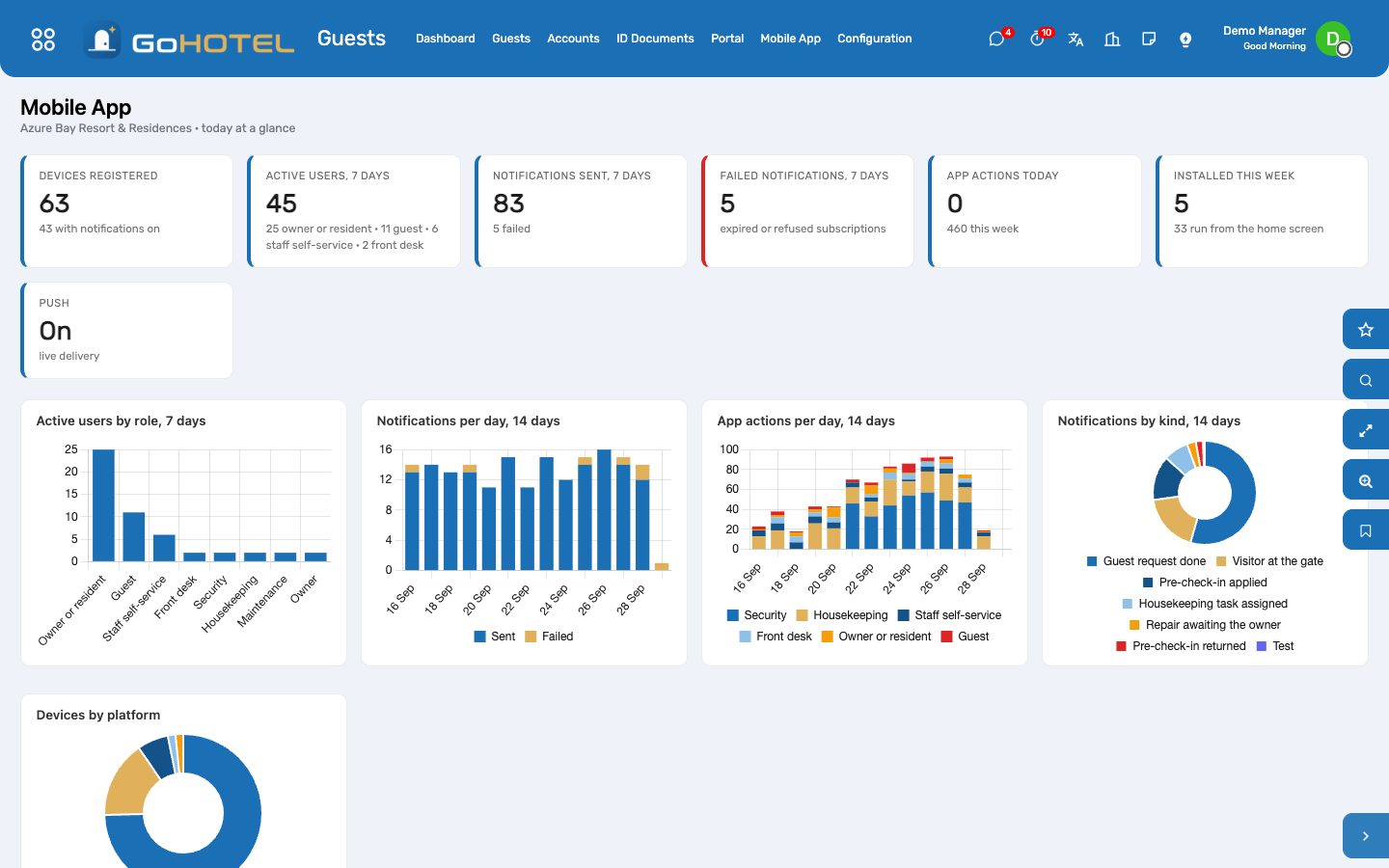Expand the right-arrow side panel button
The image size is (1389, 868).
point(1366,836)
